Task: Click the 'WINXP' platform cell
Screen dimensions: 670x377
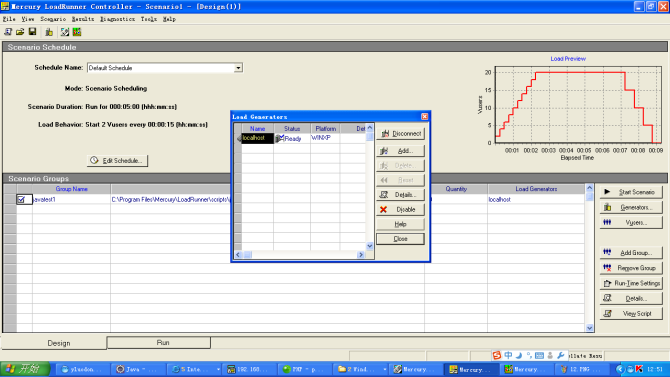Action: click(326, 138)
